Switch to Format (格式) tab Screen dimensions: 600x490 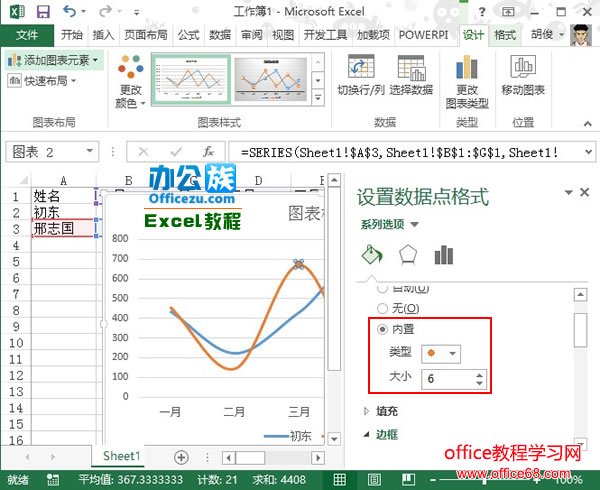505,35
